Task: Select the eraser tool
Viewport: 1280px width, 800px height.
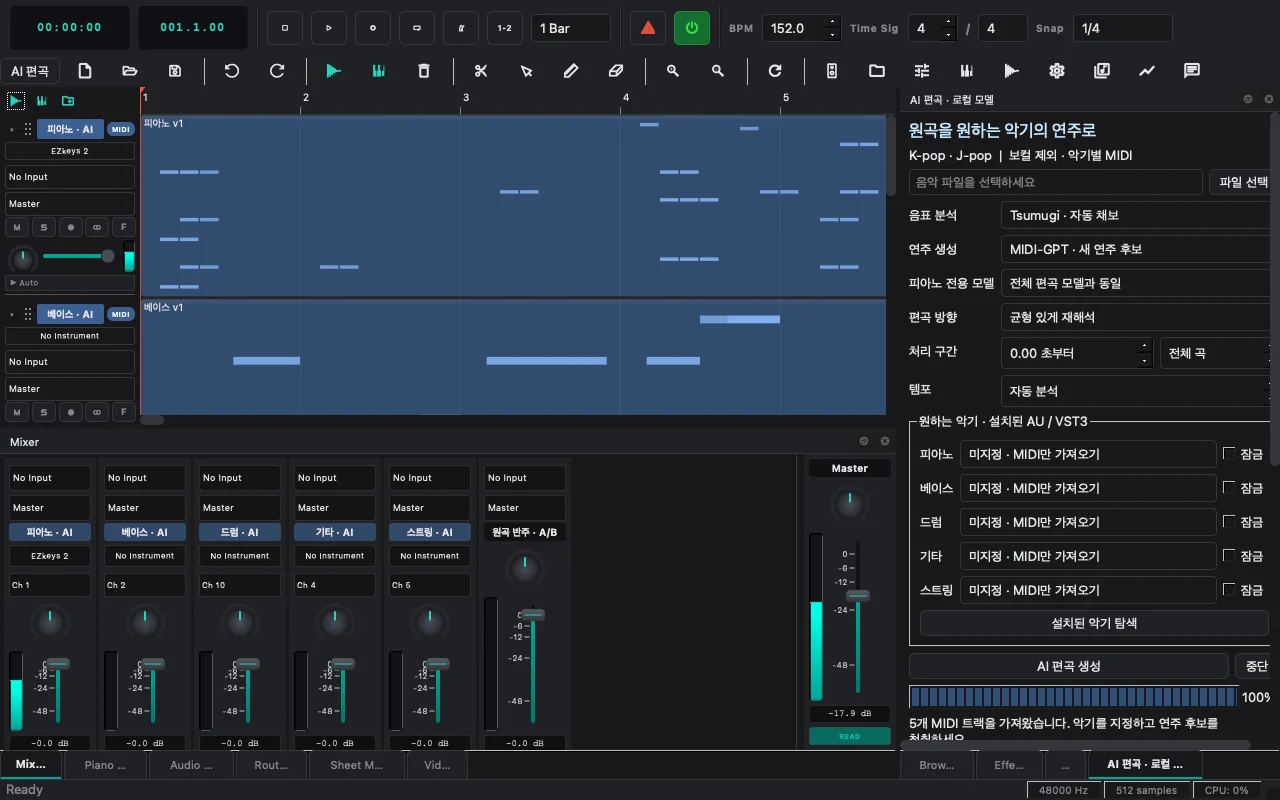Action: [x=616, y=71]
